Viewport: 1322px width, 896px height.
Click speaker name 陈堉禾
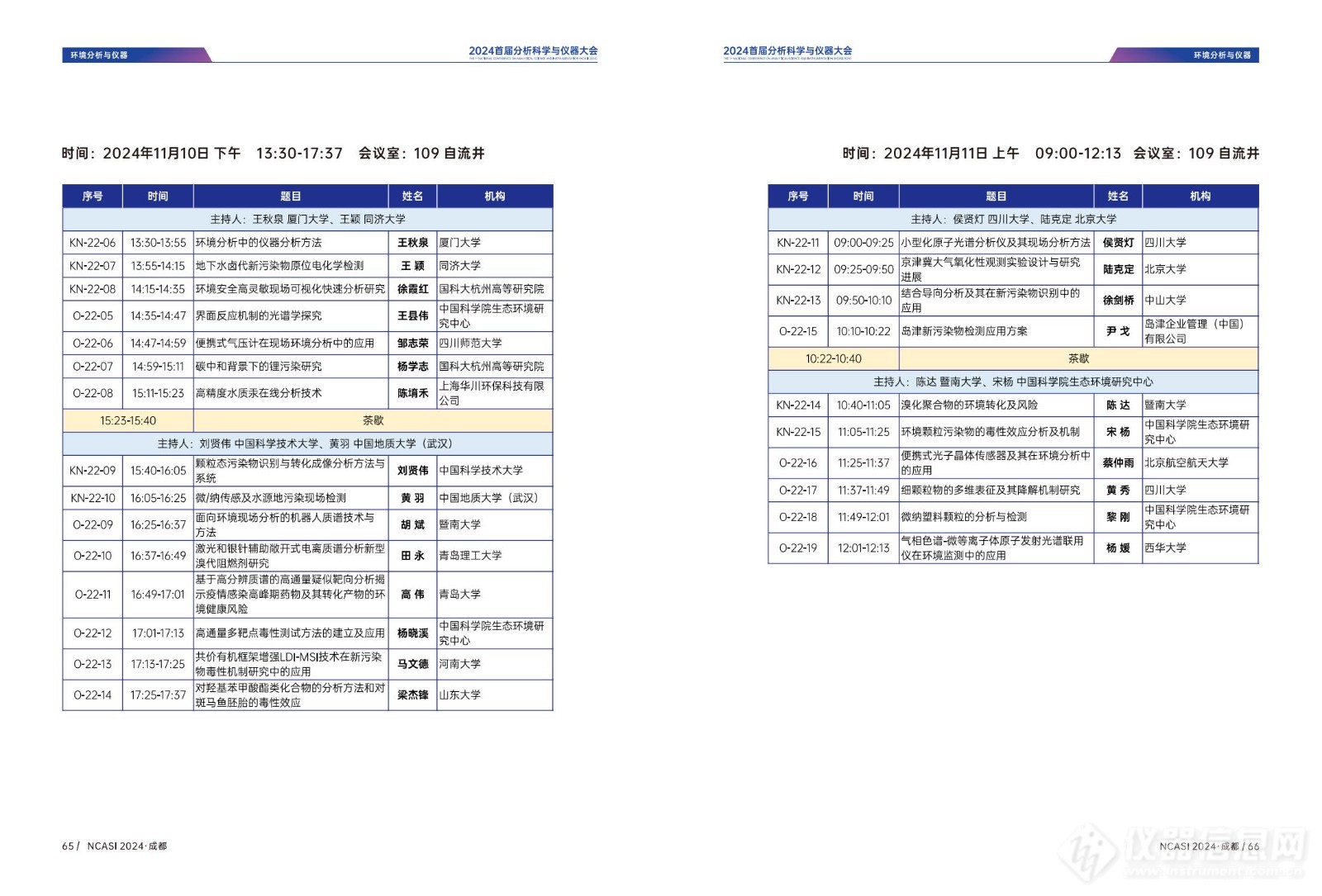412,393
